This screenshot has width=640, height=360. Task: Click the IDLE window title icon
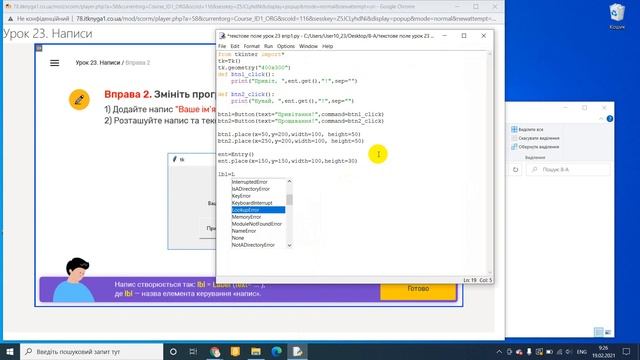pos(222,36)
